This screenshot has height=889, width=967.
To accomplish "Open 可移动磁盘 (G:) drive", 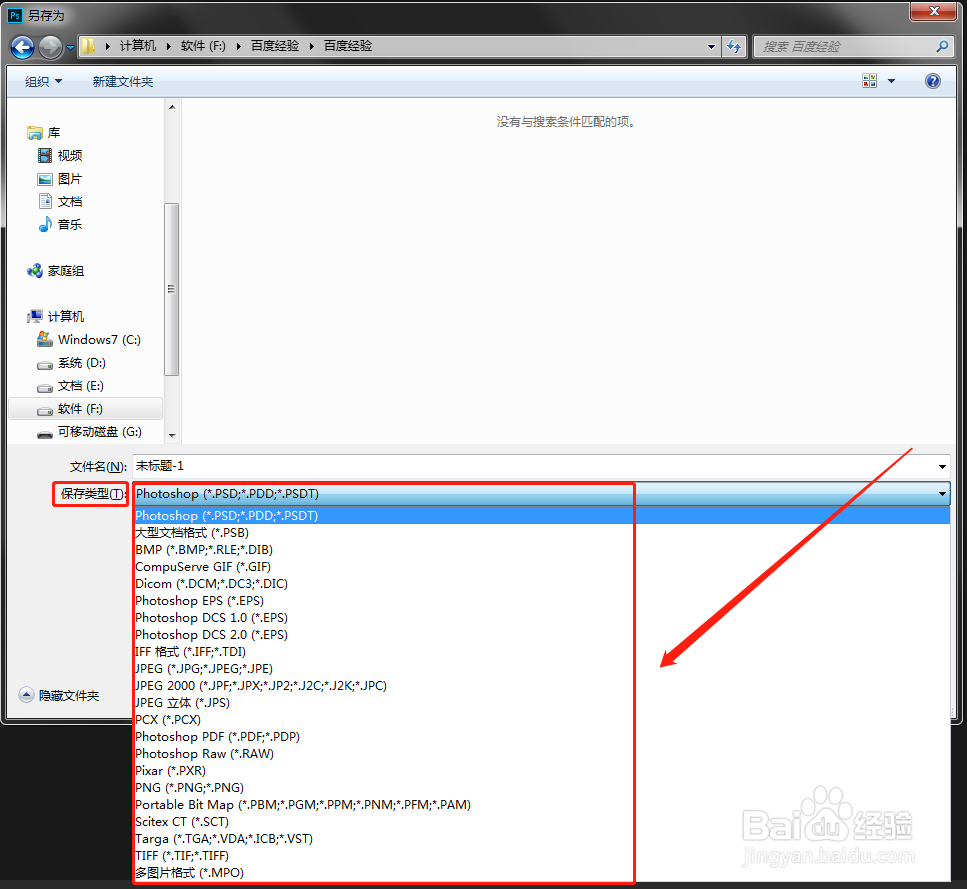I will [x=89, y=432].
